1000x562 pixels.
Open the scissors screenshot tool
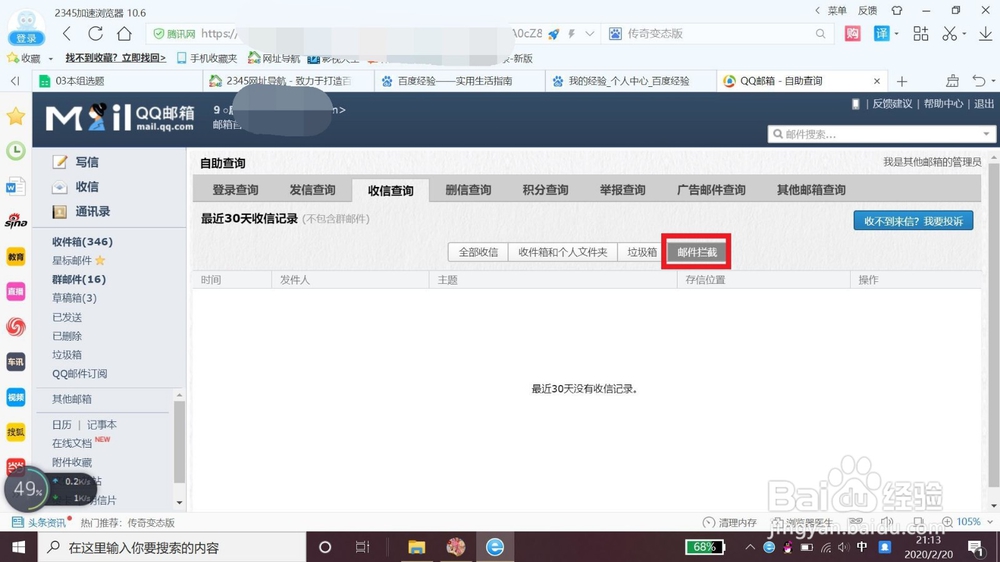950,33
